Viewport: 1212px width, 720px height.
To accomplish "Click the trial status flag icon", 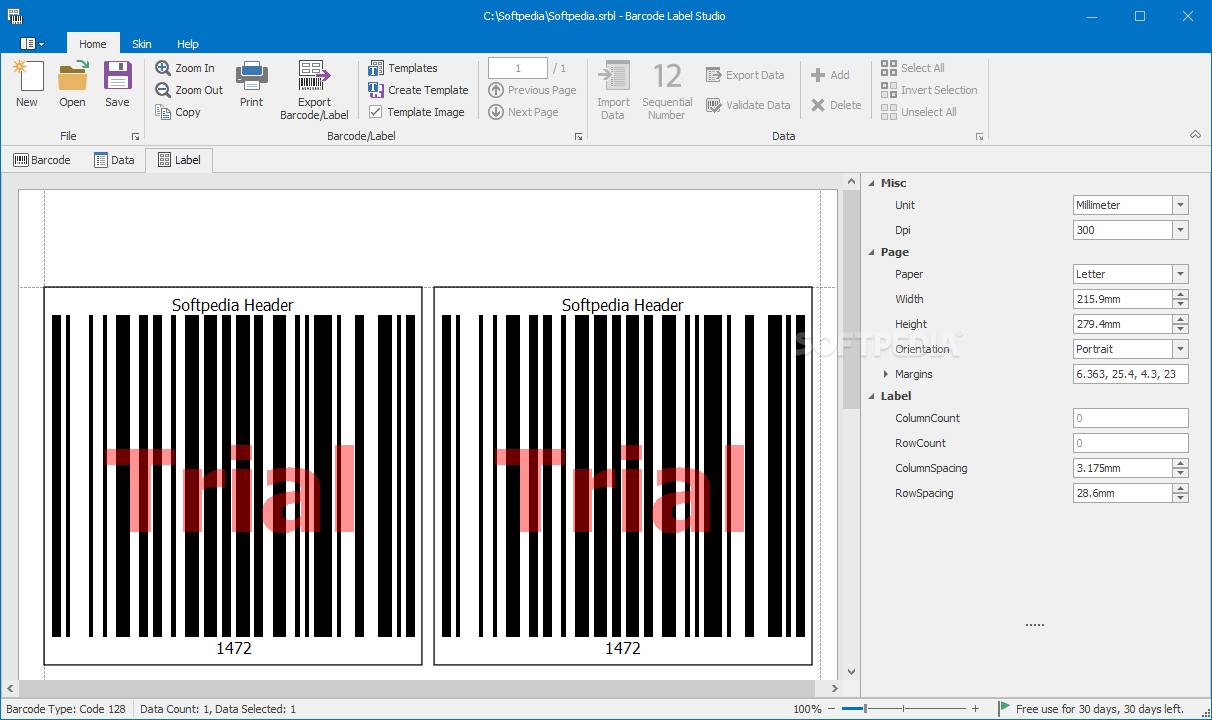I will tap(1004, 709).
